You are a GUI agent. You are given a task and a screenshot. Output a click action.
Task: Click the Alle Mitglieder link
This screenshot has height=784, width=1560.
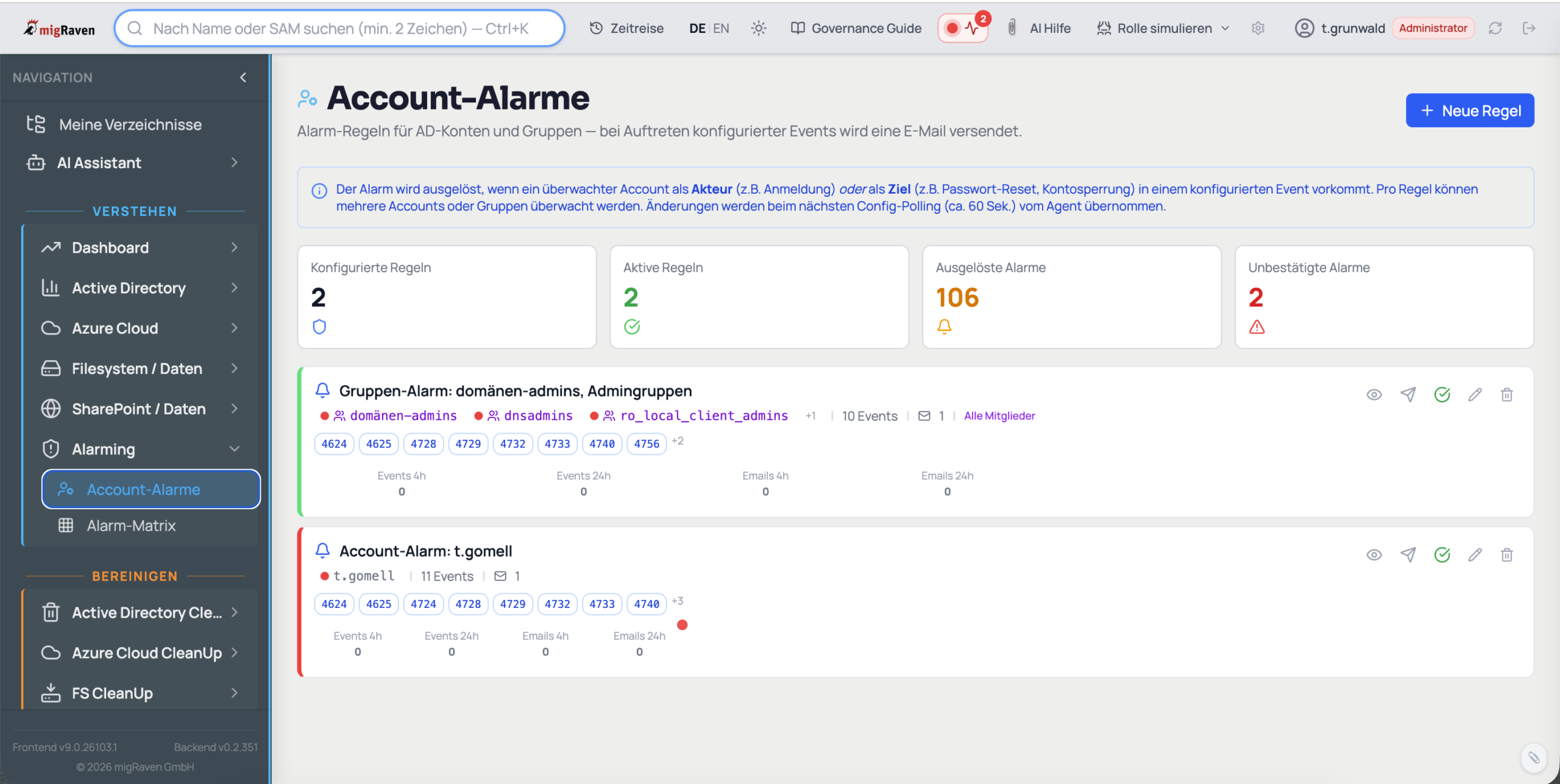point(999,416)
